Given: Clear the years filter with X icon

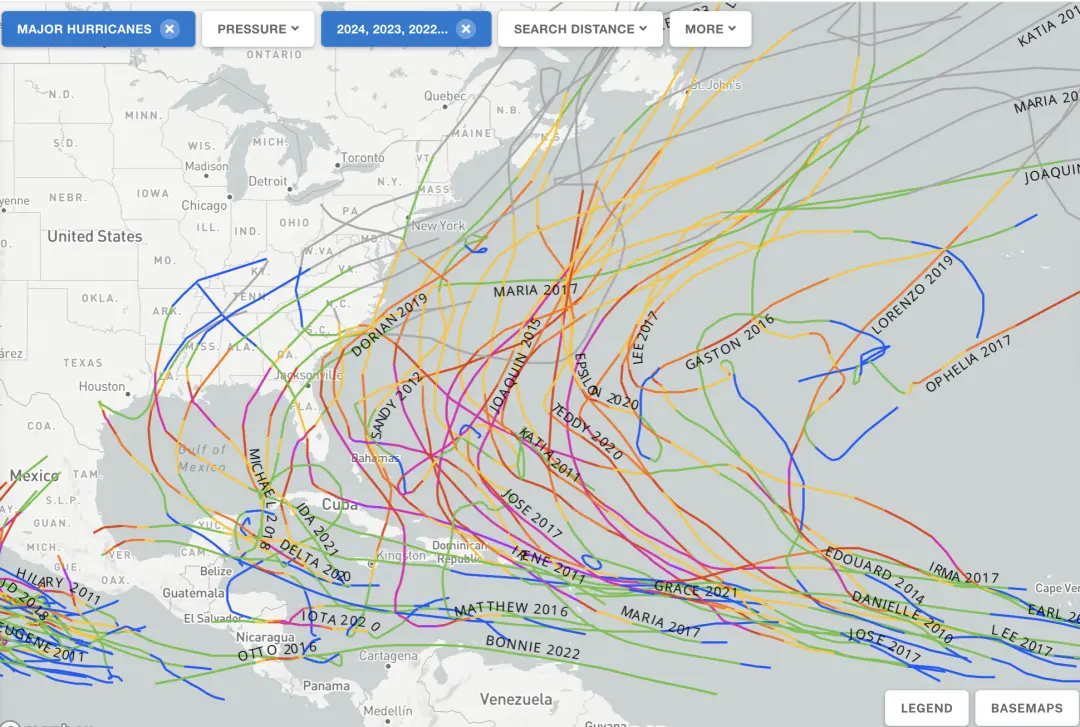Looking at the screenshot, I should click(x=466, y=29).
